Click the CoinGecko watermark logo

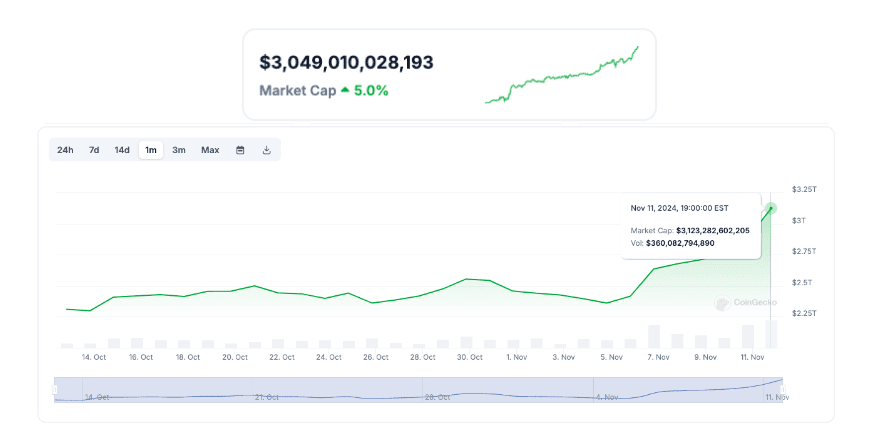(x=739, y=302)
